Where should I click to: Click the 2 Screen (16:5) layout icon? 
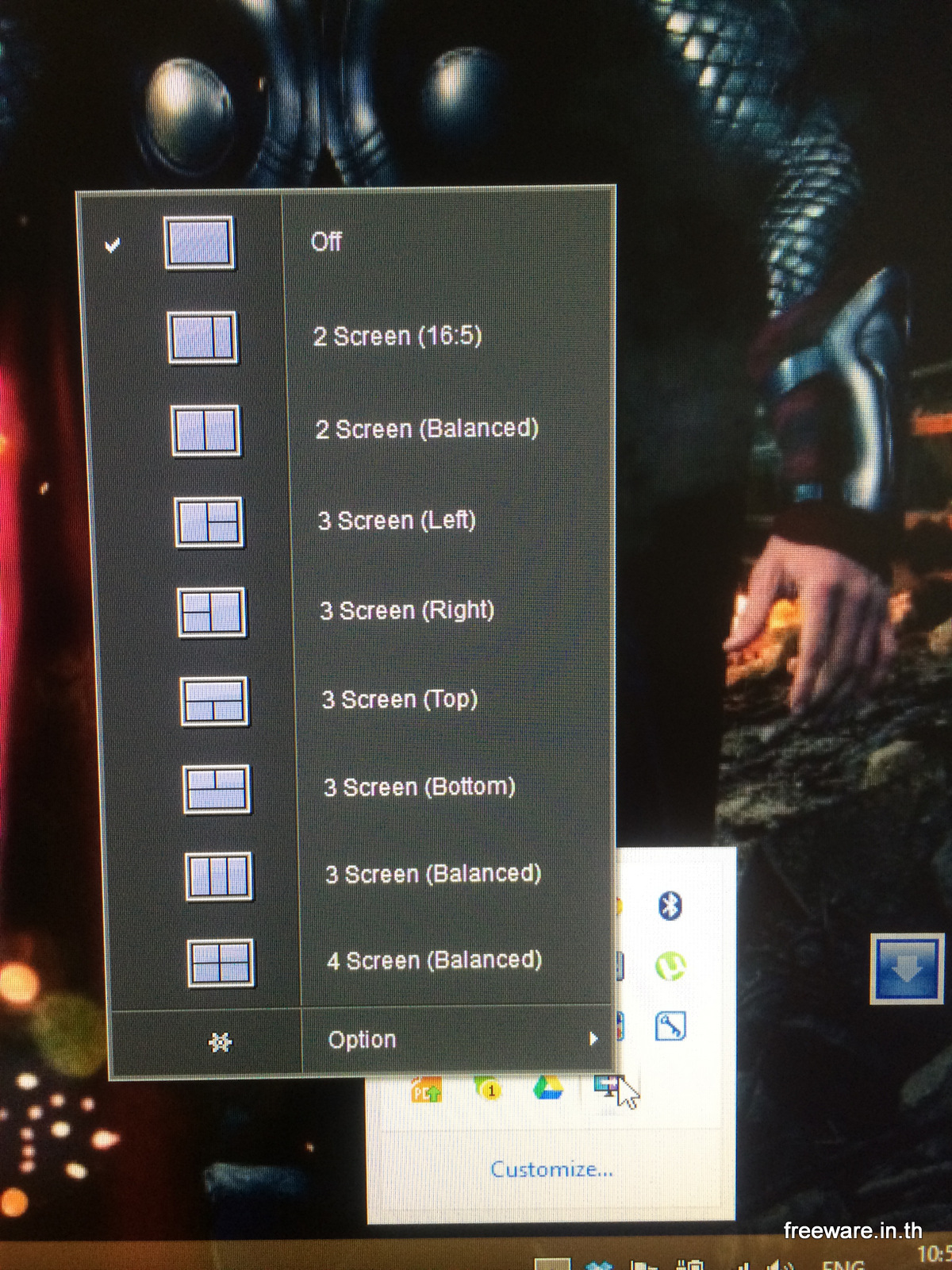202,337
